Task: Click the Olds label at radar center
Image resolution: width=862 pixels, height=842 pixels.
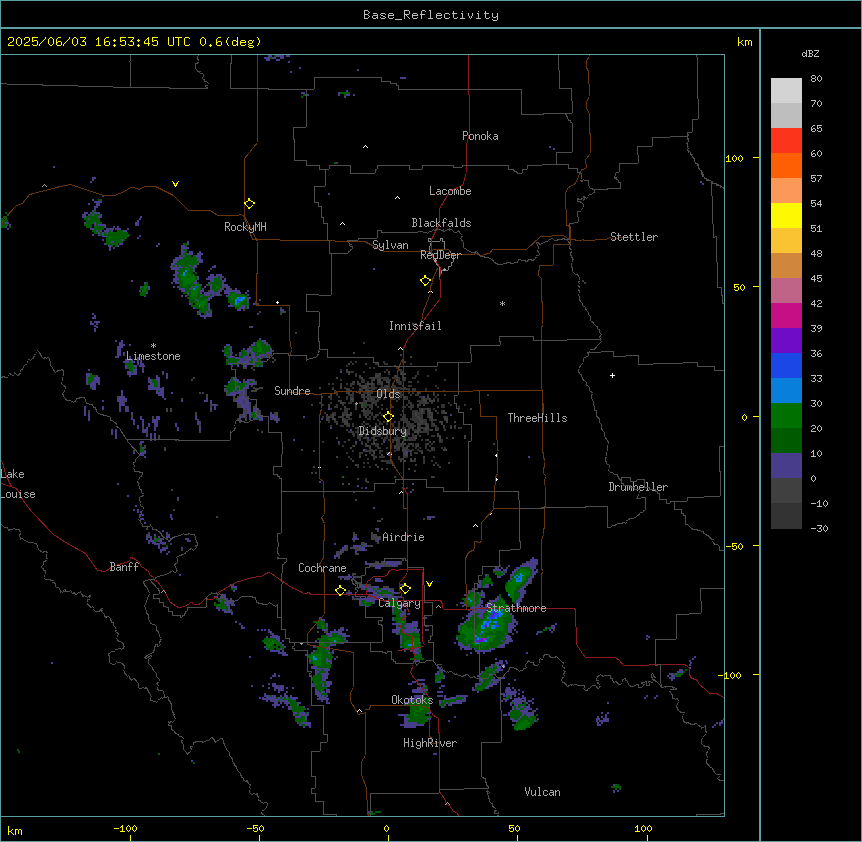Action: (388, 394)
